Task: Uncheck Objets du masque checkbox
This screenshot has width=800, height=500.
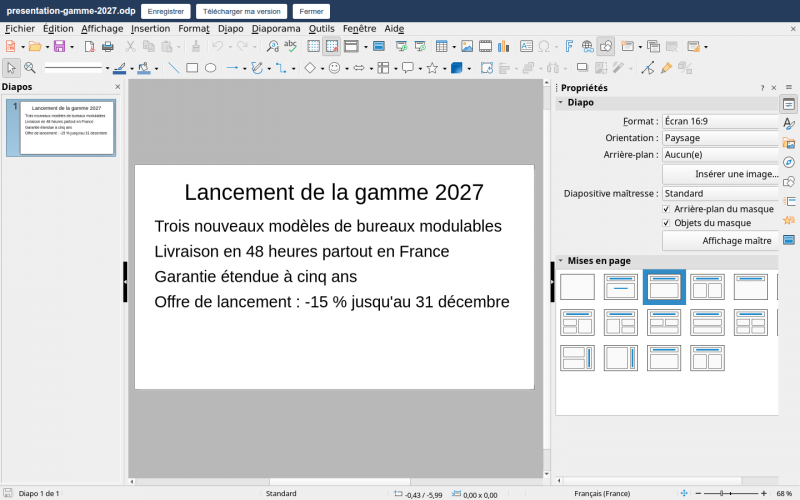Action: [665, 222]
